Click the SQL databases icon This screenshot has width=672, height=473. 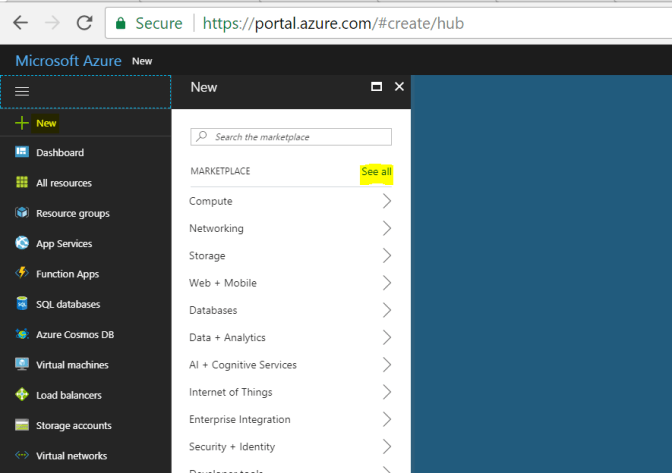click(x=21, y=304)
